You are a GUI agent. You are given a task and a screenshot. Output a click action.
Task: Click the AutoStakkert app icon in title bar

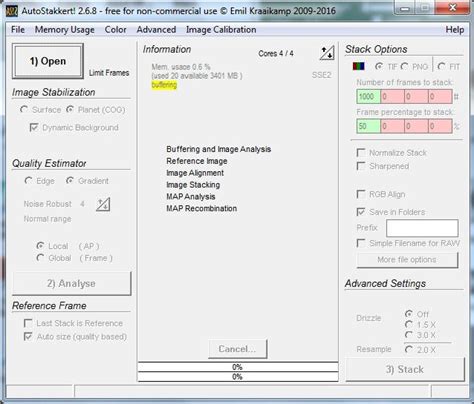point(12,11)
